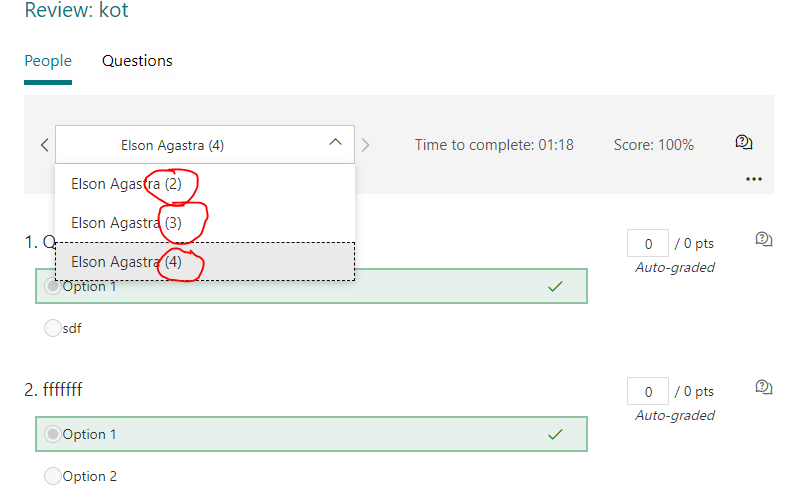Go to previous respondent with left arrow

coord(44,145)
